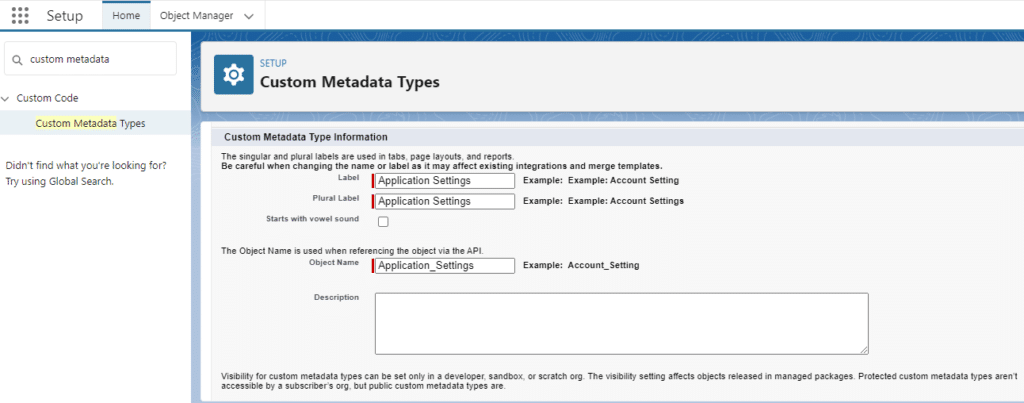1024x403 pixels.
Task: Click the Description text area resize handle
Action: coord(863,349)
